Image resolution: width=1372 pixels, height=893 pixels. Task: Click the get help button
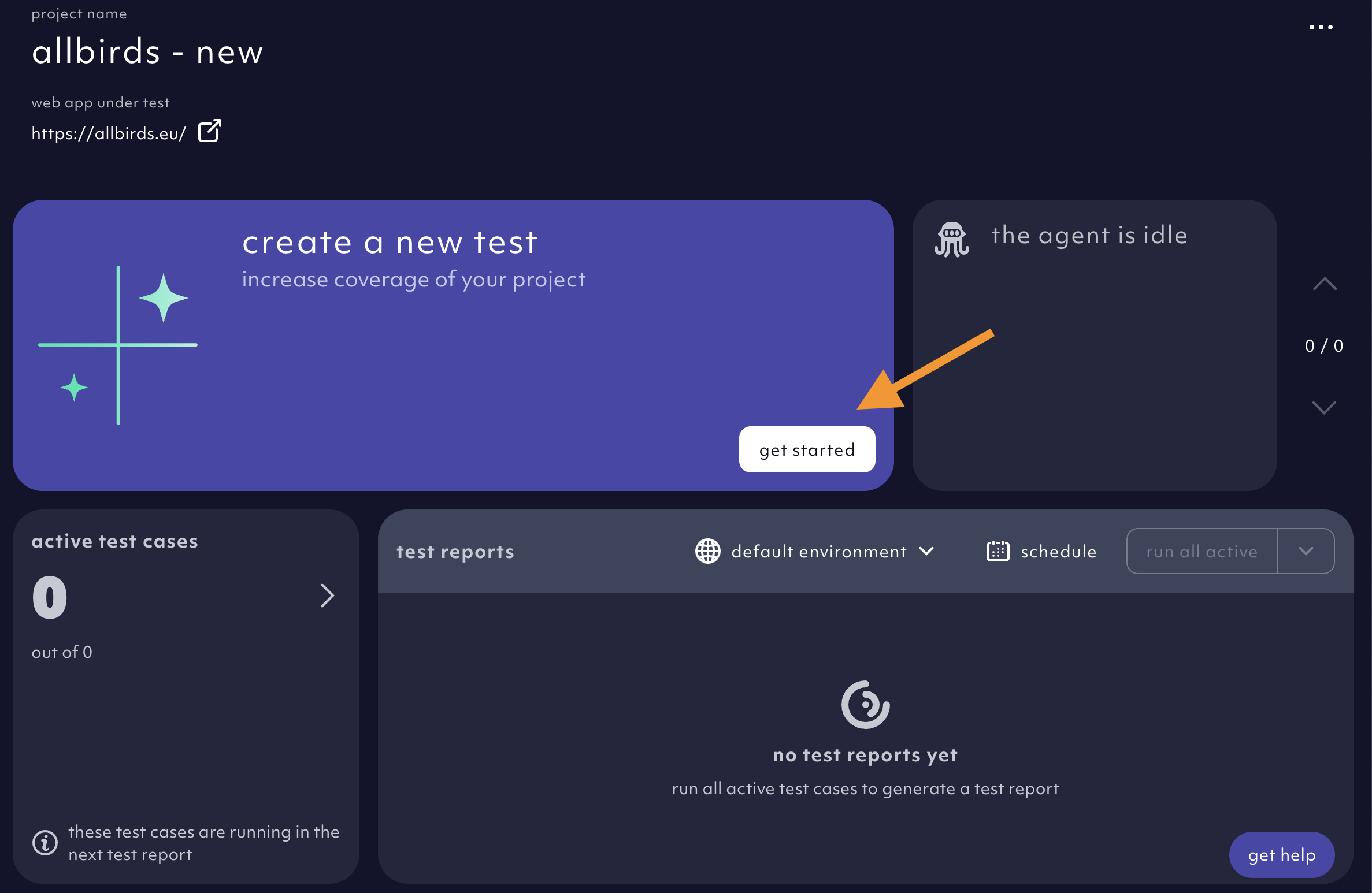pos(1282,855)
